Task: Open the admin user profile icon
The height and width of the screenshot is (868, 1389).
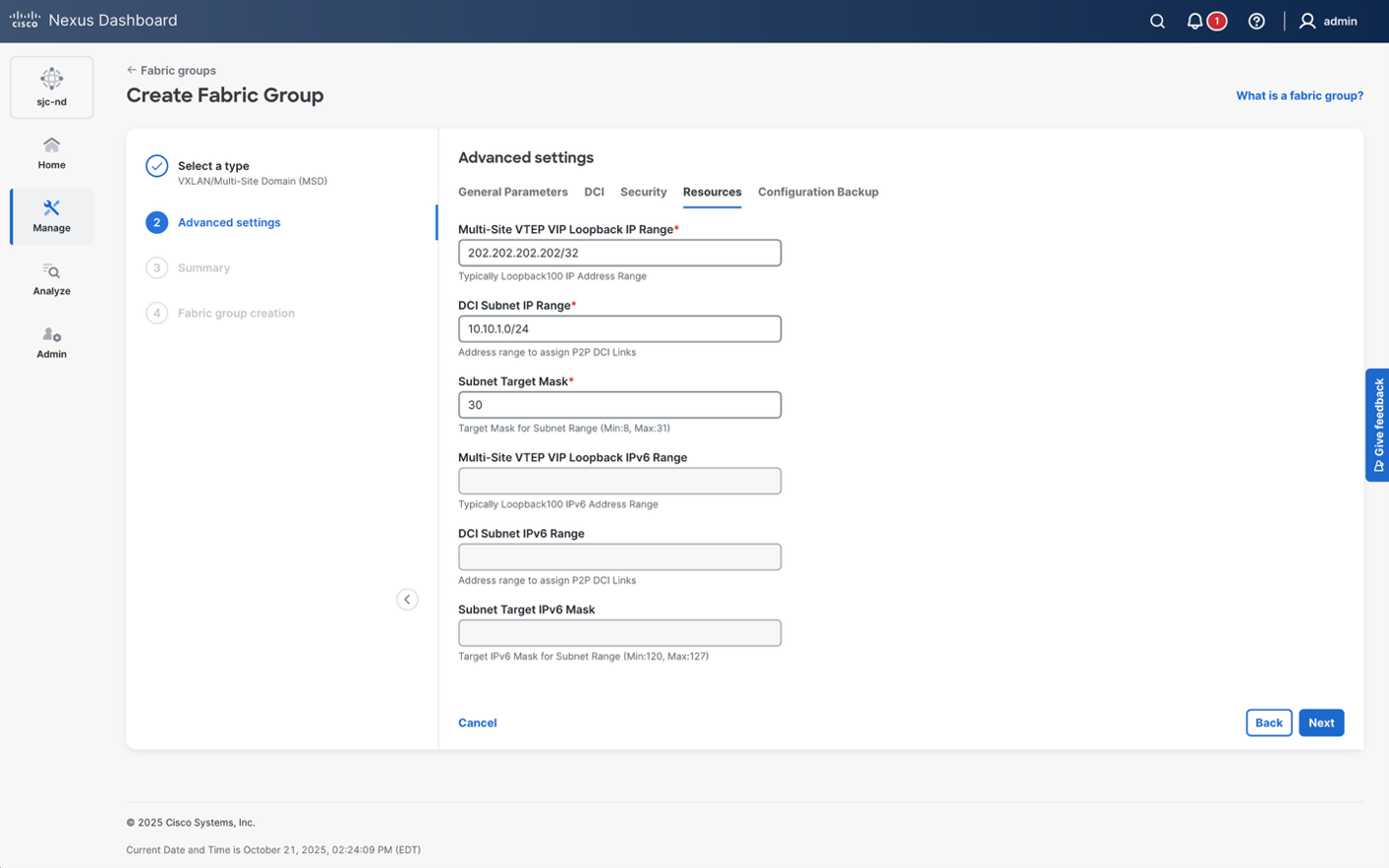Action: pyautogui.click(x=1307, y=21)
